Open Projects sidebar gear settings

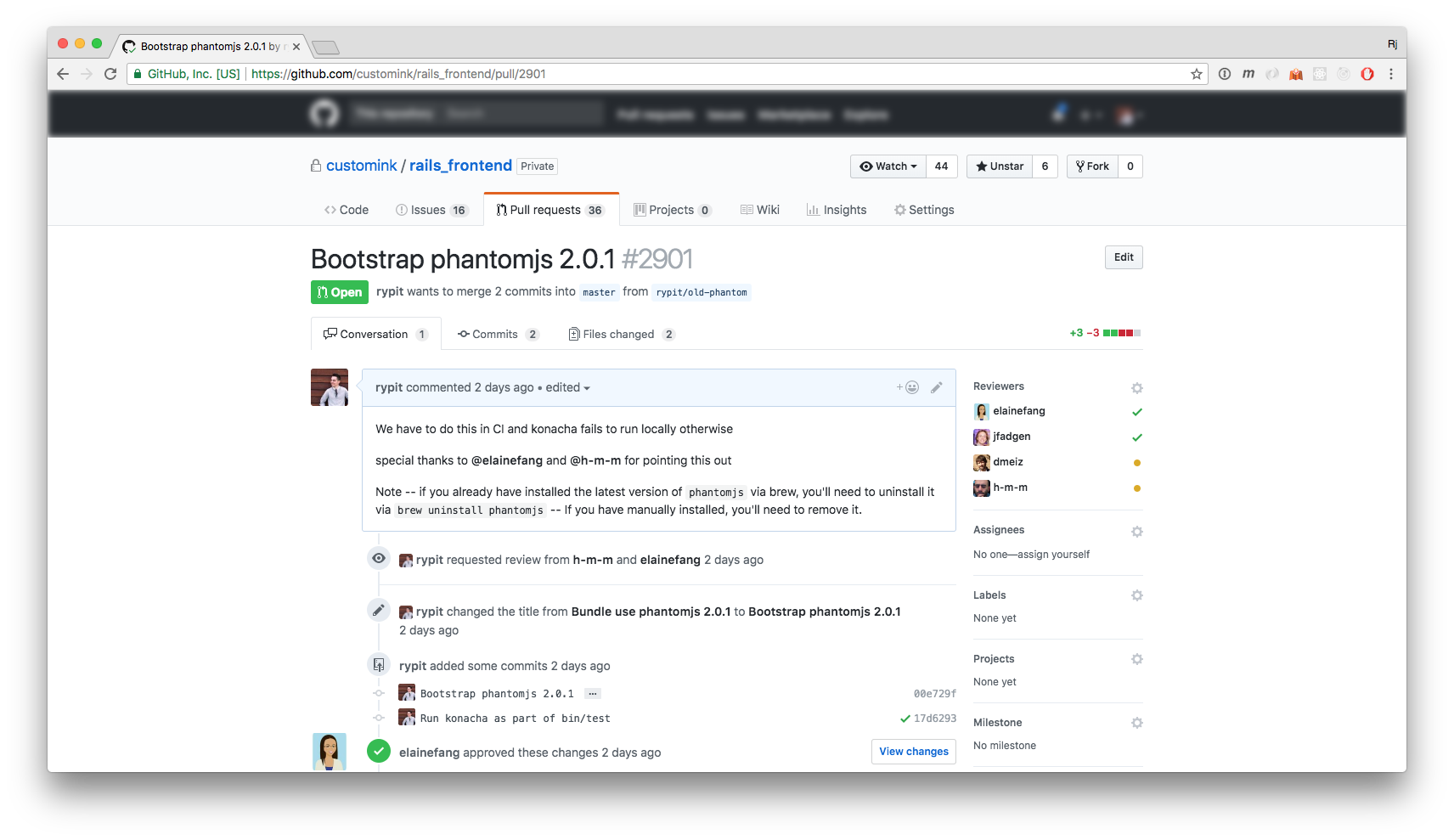click(x=1137, y=659)
